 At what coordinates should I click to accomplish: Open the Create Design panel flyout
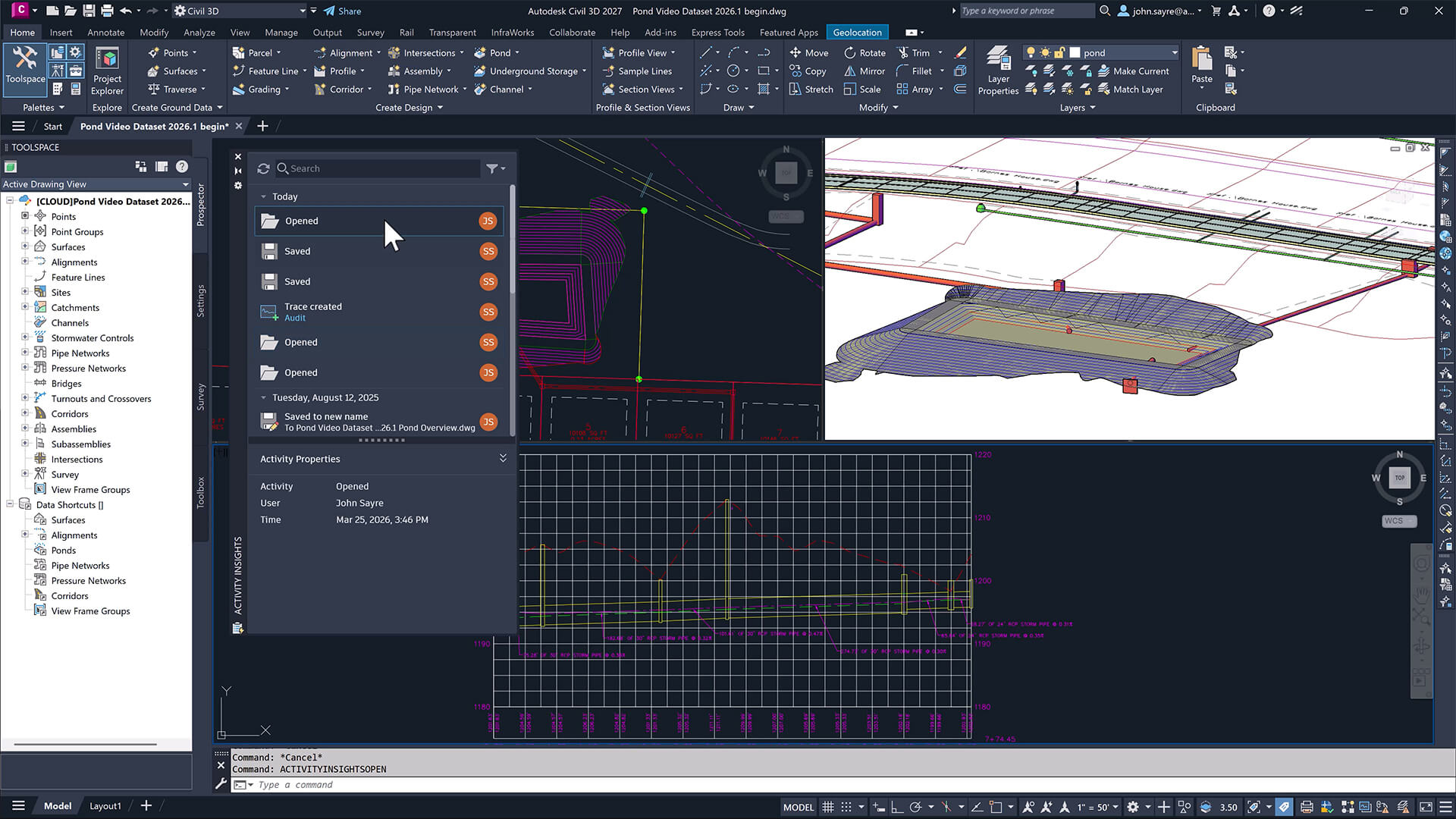coord(409,108)
